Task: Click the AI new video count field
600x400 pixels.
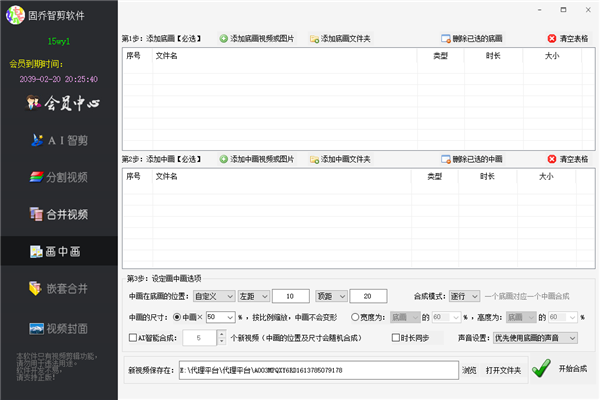Action: pyautogui.click(x=199, y=338)
